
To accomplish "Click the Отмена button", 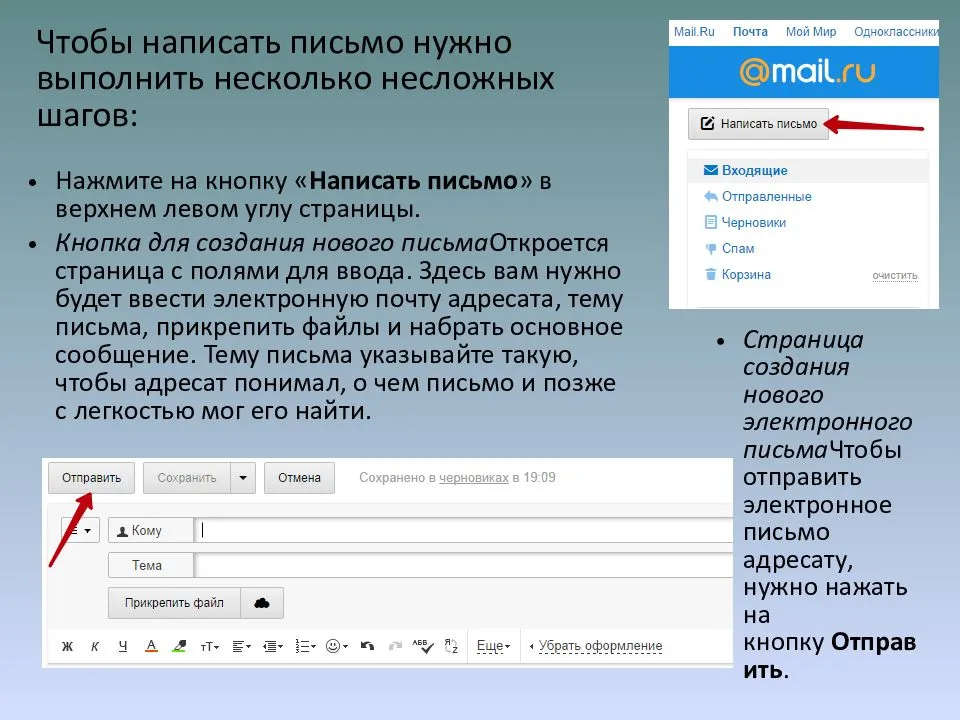I will [x=299, y=478].
